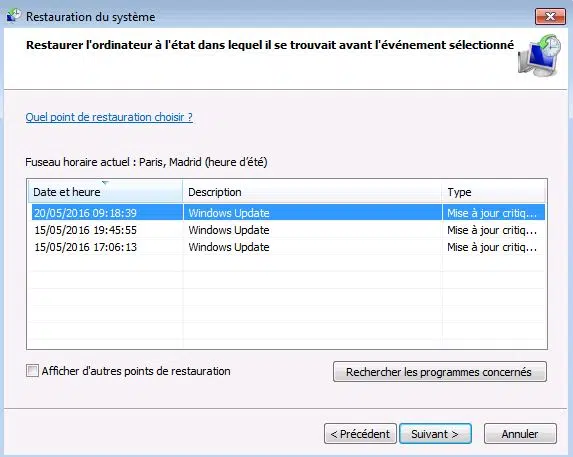Select restore point 15/05/2016 17:06:13
This screenshot has width=573, height=457.
point(288,247)
